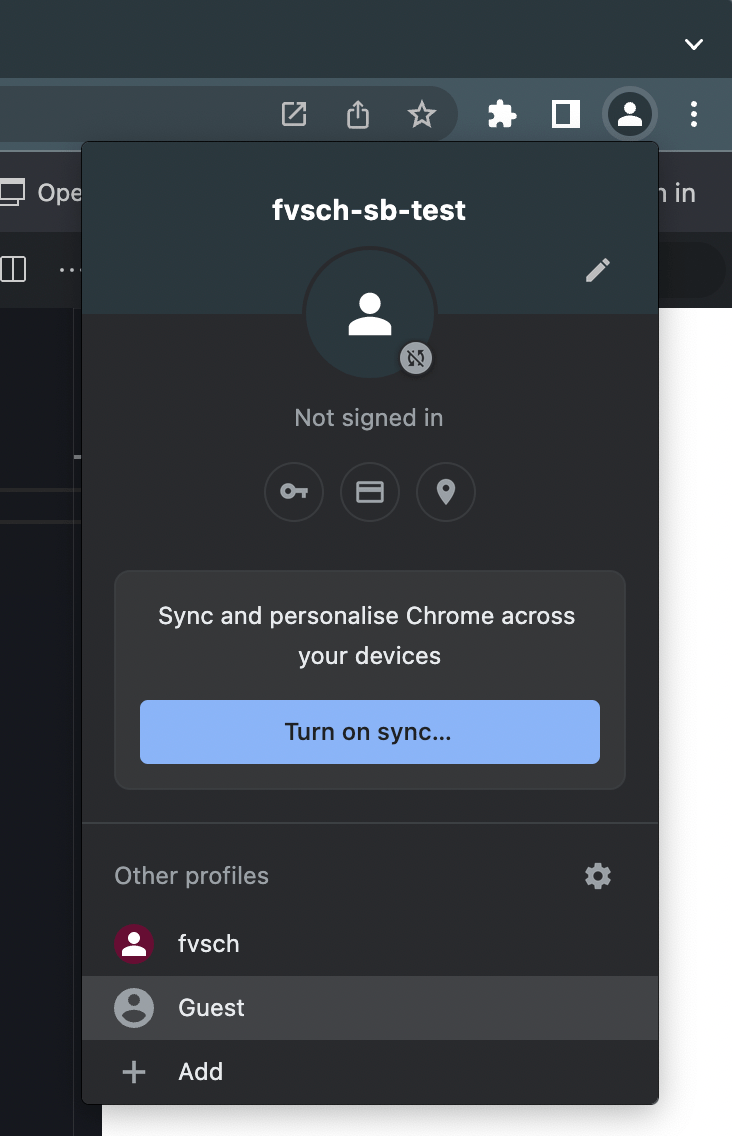Open the manage profiles gear icon
The image size is (732, 1136).
598,876
